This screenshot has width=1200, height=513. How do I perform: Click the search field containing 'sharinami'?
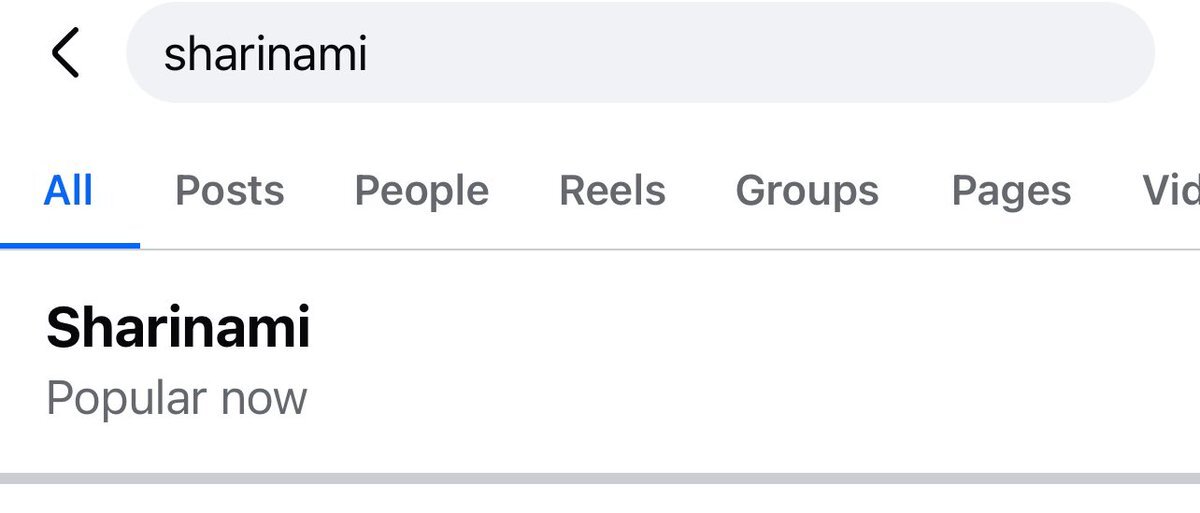point(640,53)
